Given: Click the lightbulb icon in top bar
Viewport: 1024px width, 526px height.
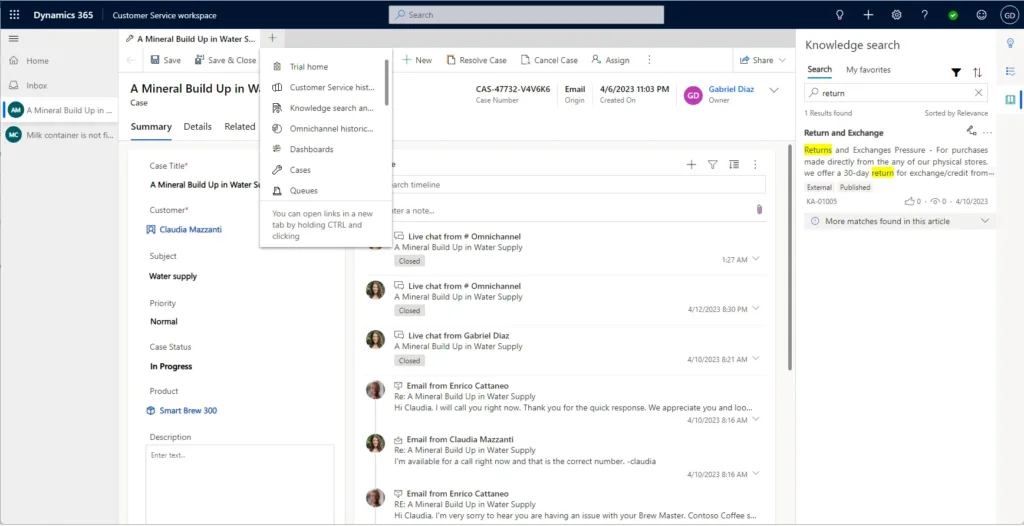Looking at the screenshot, I should point(840,15).
